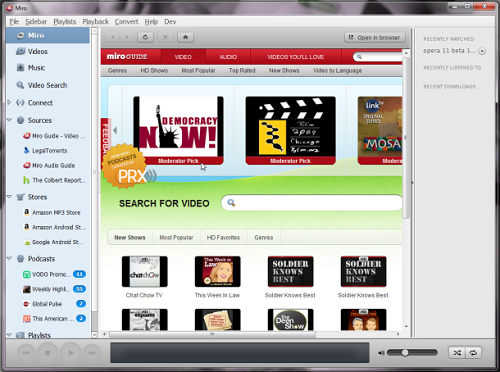The height and width of the screenshot is (372, 500).
Task: Click the play button in playback bar
Action: pos(71,353)
